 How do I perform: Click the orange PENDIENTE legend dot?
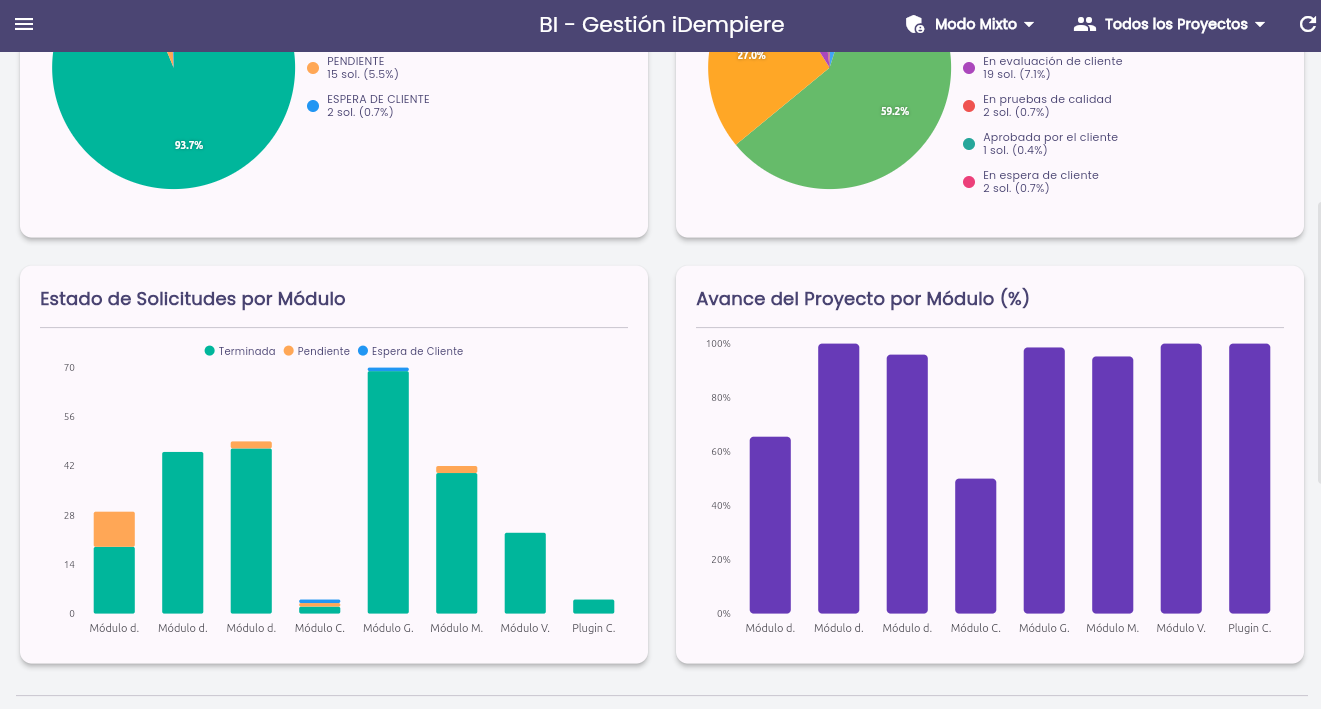(313, 68)
